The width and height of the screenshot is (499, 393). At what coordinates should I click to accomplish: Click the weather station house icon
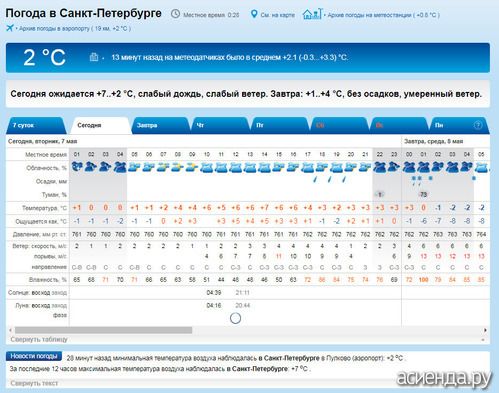pyautogui.click(x=312, y=14)
